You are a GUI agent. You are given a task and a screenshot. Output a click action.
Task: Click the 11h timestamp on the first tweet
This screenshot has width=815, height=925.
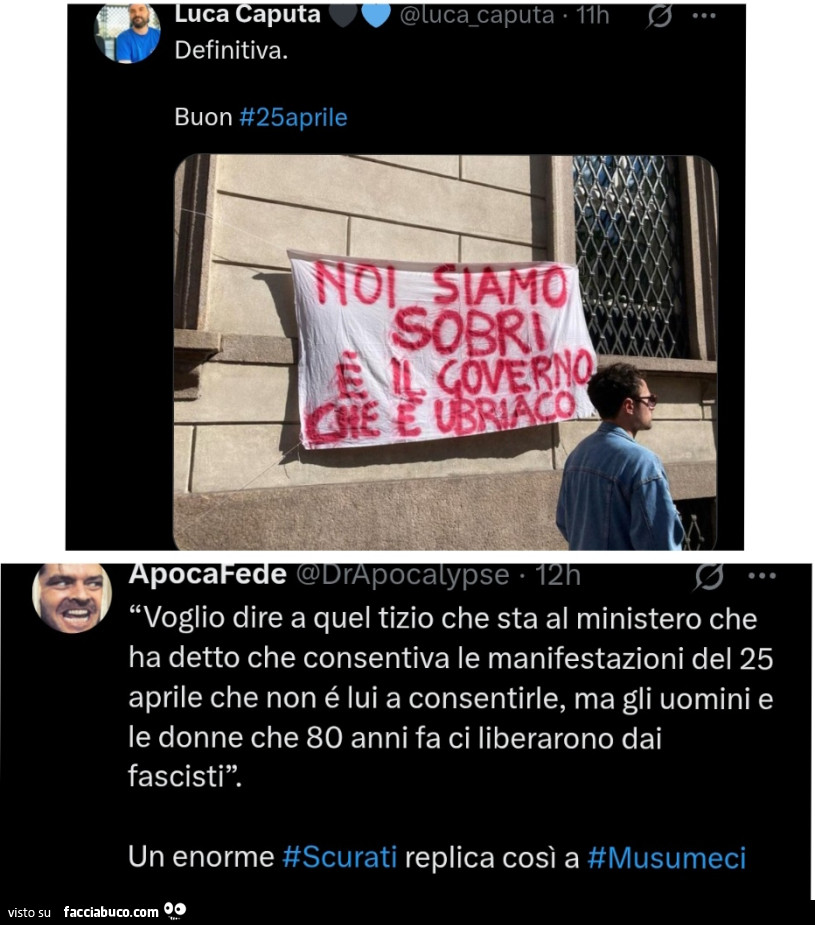[593, 16]
